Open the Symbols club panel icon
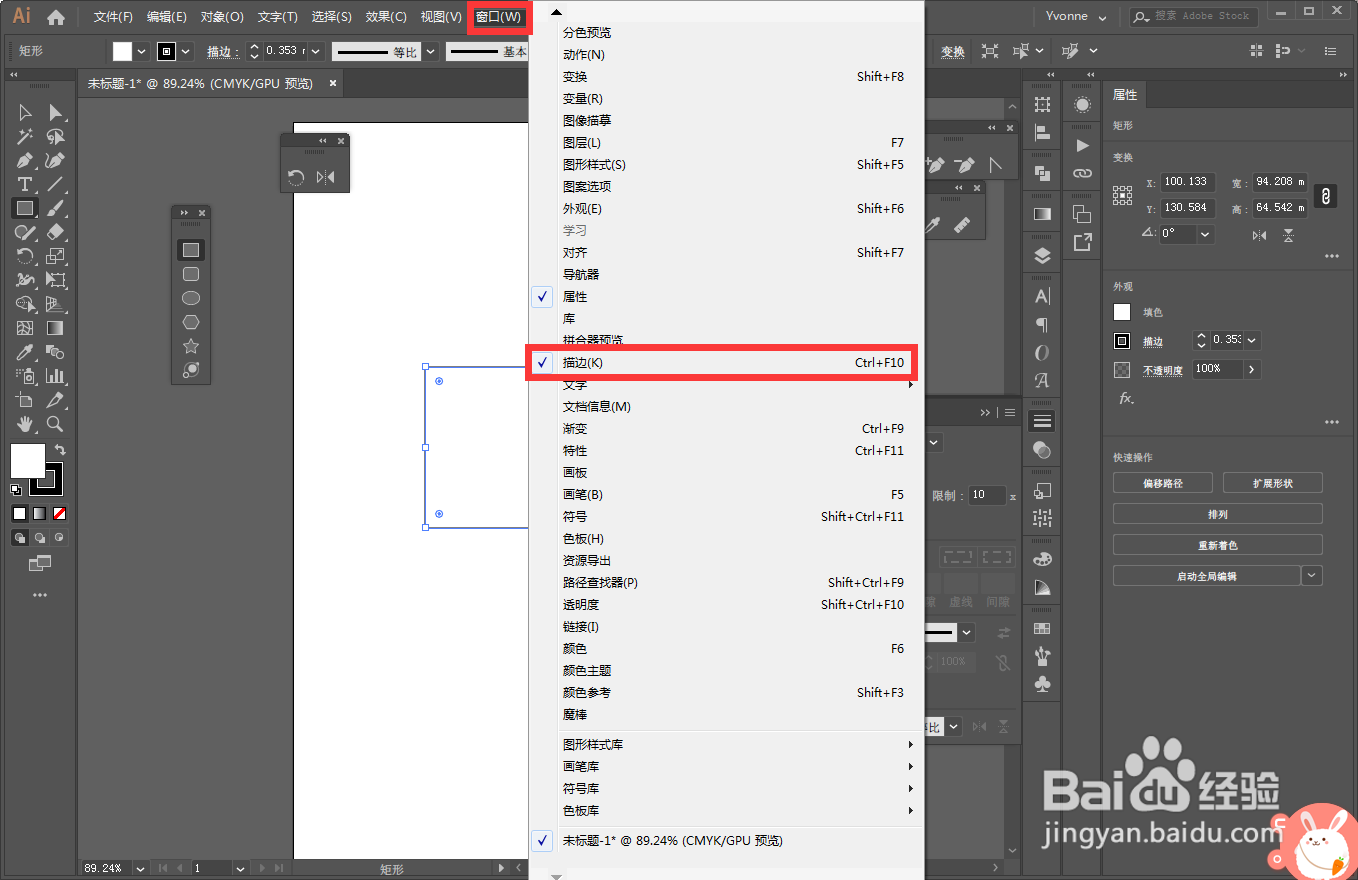 [1042, 684]
